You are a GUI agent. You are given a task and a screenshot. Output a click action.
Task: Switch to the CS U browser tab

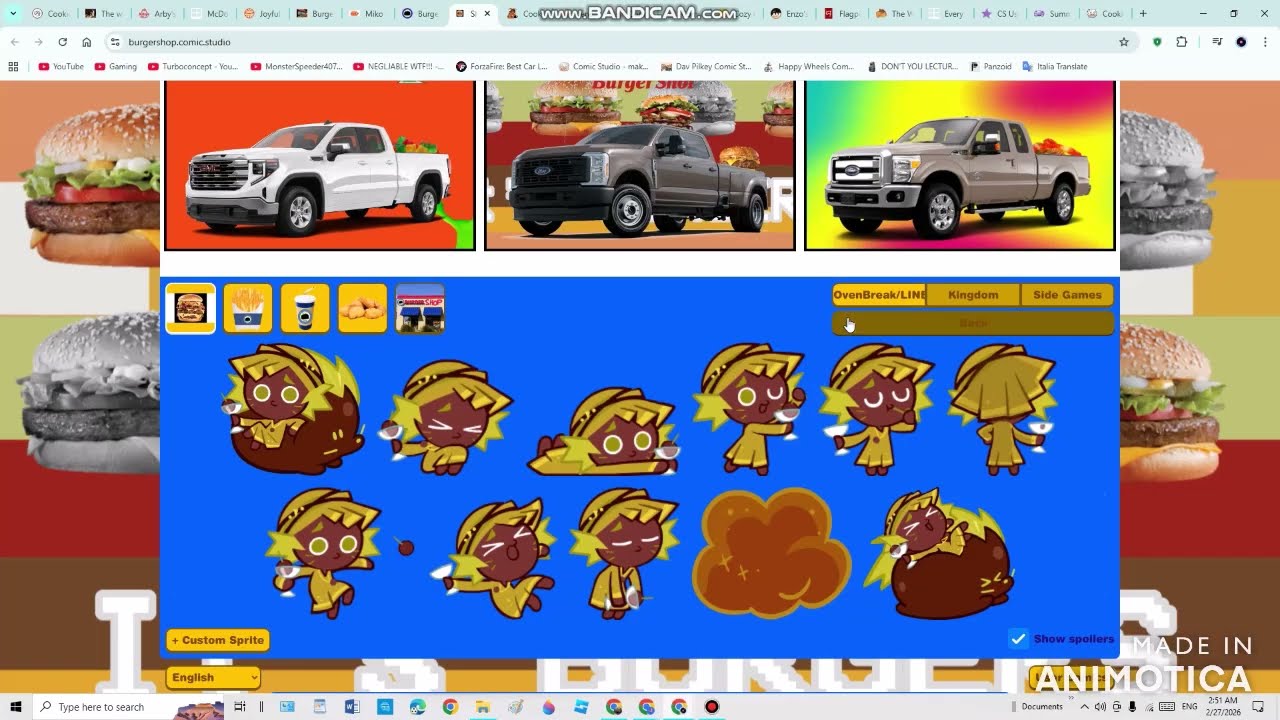pyautogui.click(x=1000, y=14)
